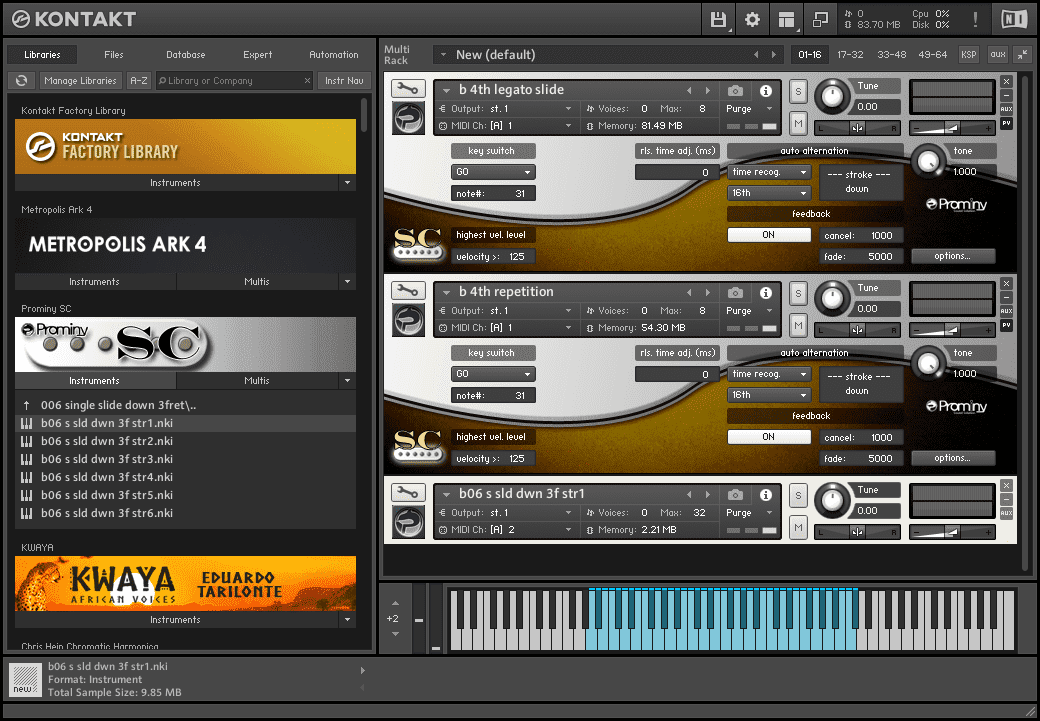Click camera snapshot icon on b 4th repetition
The height and width of the screenshot is (721, 1040).
[736, 292]
